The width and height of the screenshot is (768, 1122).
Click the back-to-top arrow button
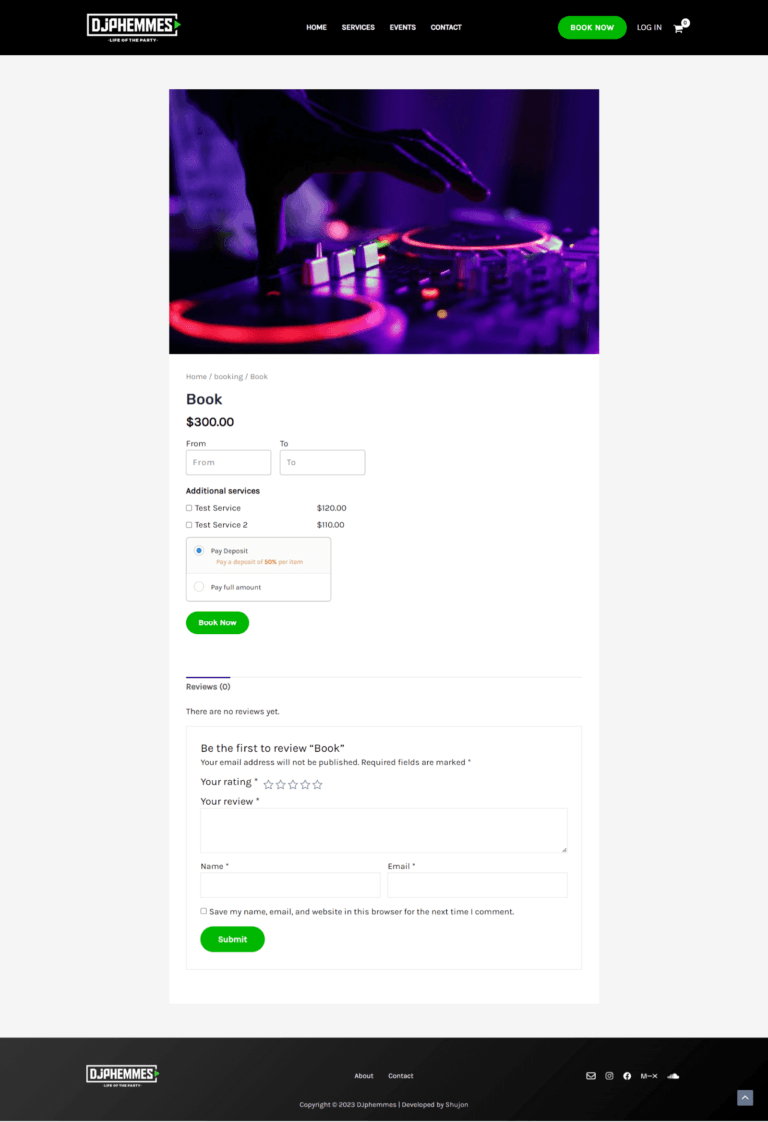pyautogui.click(x=745, y=1098)
